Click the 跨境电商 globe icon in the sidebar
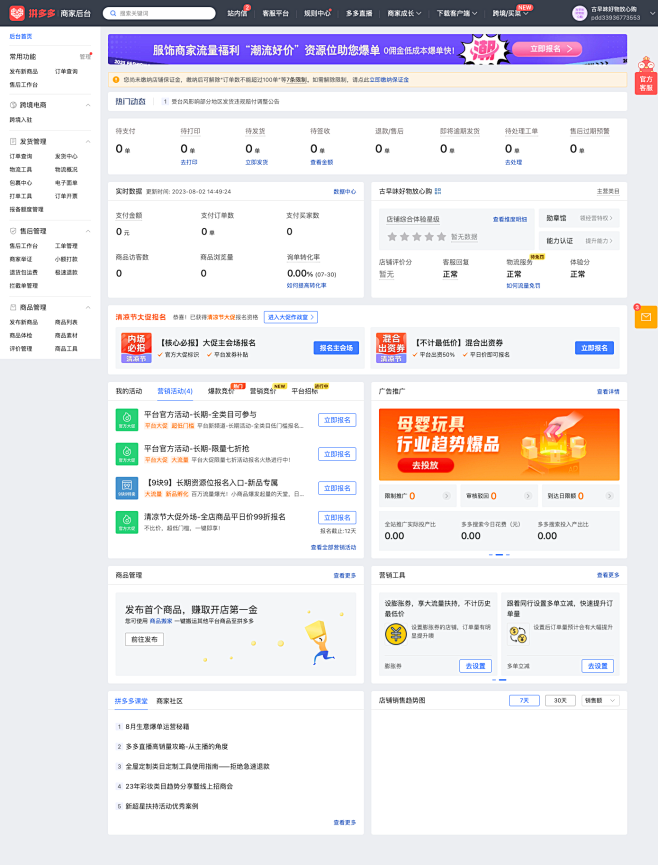 (13, 105)
